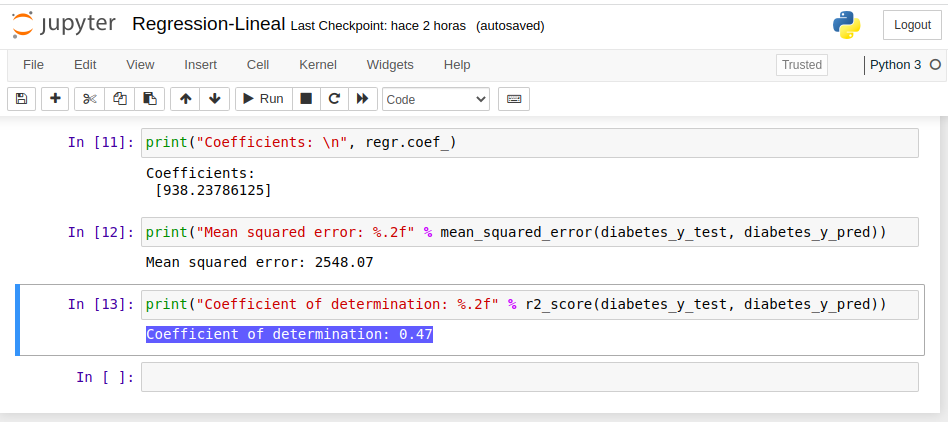Insert a cell below with plus icon

coord(55,99)
